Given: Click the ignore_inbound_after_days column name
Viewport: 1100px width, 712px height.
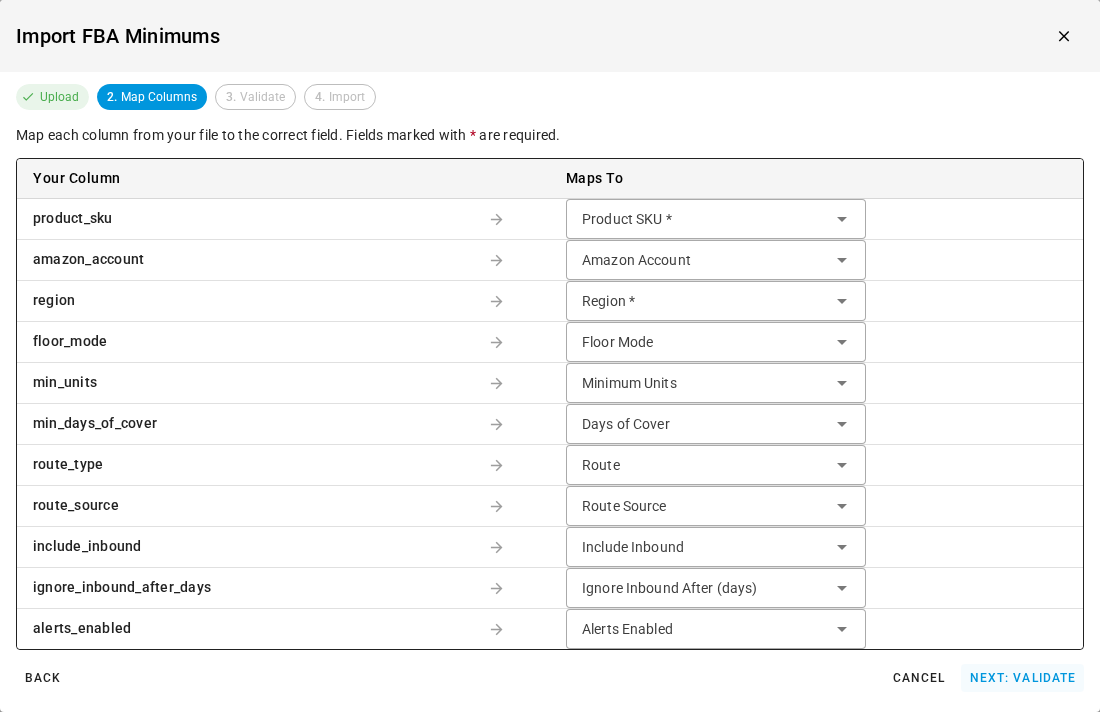Looking at the screenshot, I should (x=122, y=587).
